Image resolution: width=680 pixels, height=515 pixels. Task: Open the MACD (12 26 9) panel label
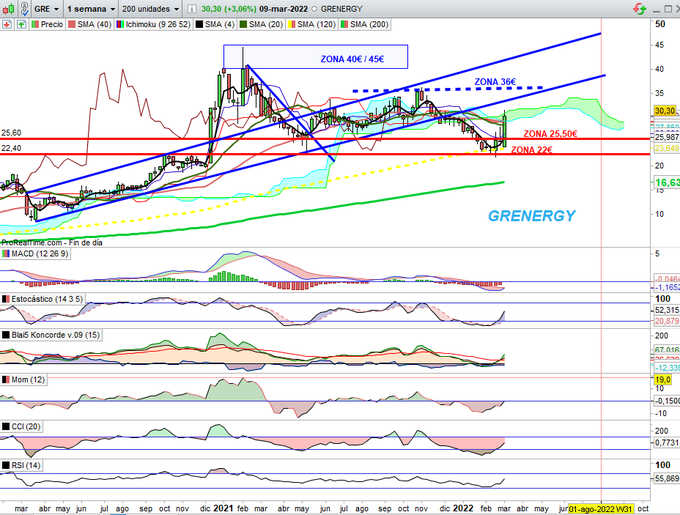point(36,254)
